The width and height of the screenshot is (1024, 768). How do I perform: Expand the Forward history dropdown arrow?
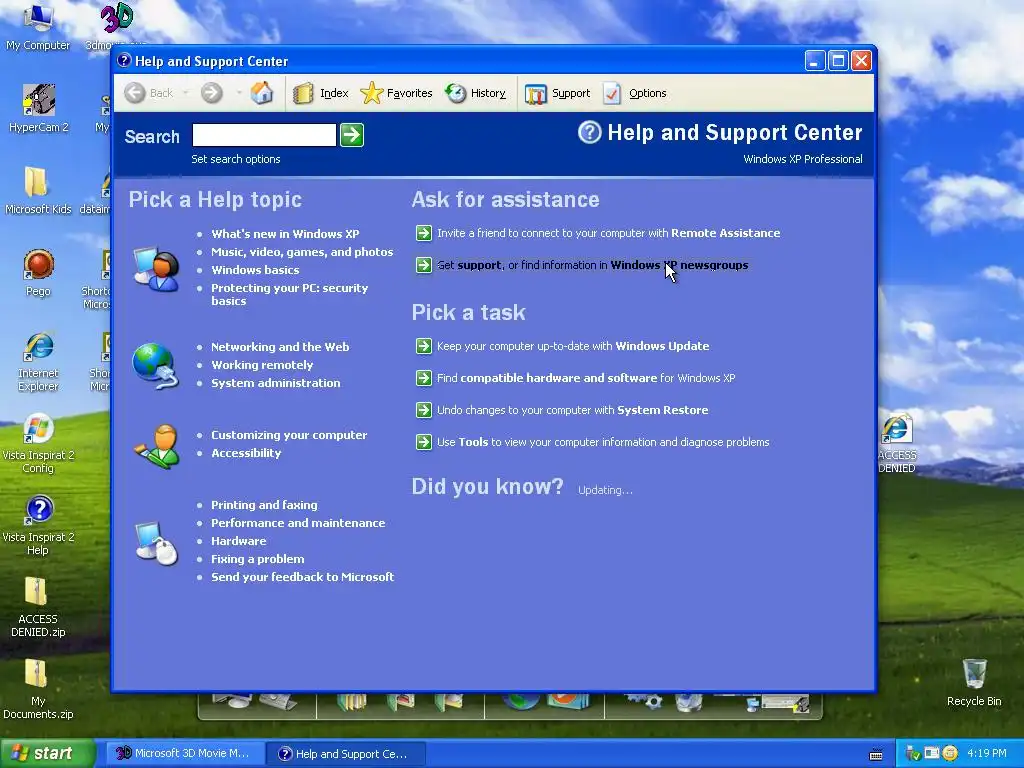239,93
